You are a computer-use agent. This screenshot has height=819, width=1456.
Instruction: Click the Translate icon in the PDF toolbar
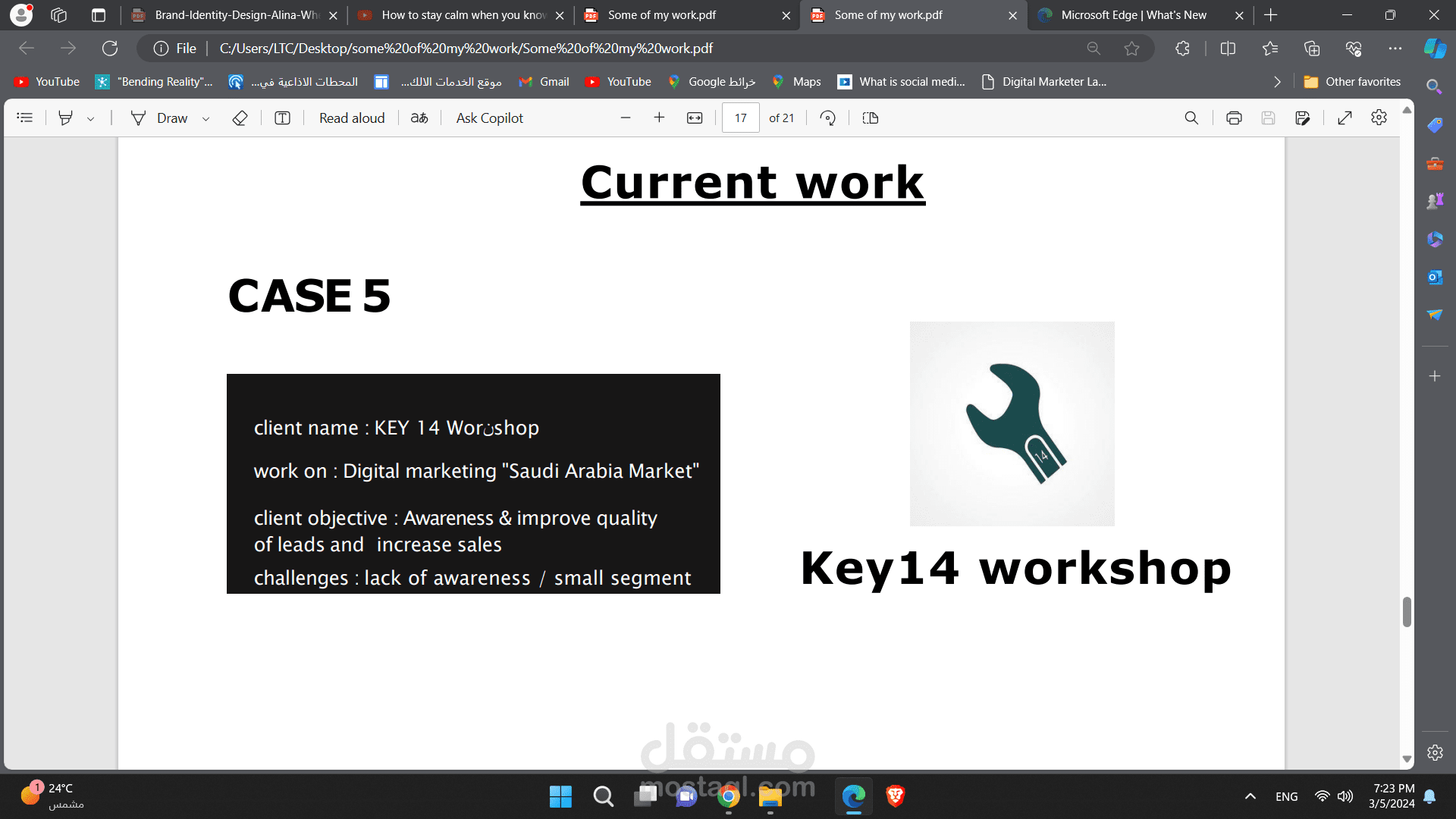(x=419, y=118)
